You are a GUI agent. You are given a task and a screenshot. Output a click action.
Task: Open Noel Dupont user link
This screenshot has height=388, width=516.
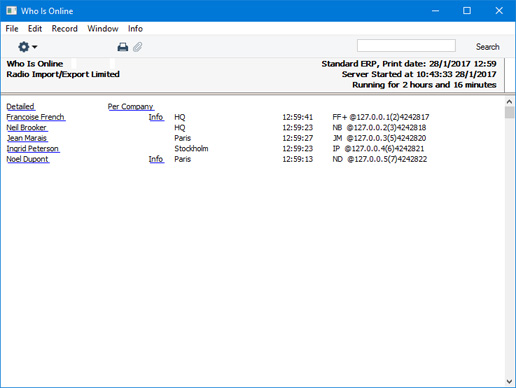[28, 159]
